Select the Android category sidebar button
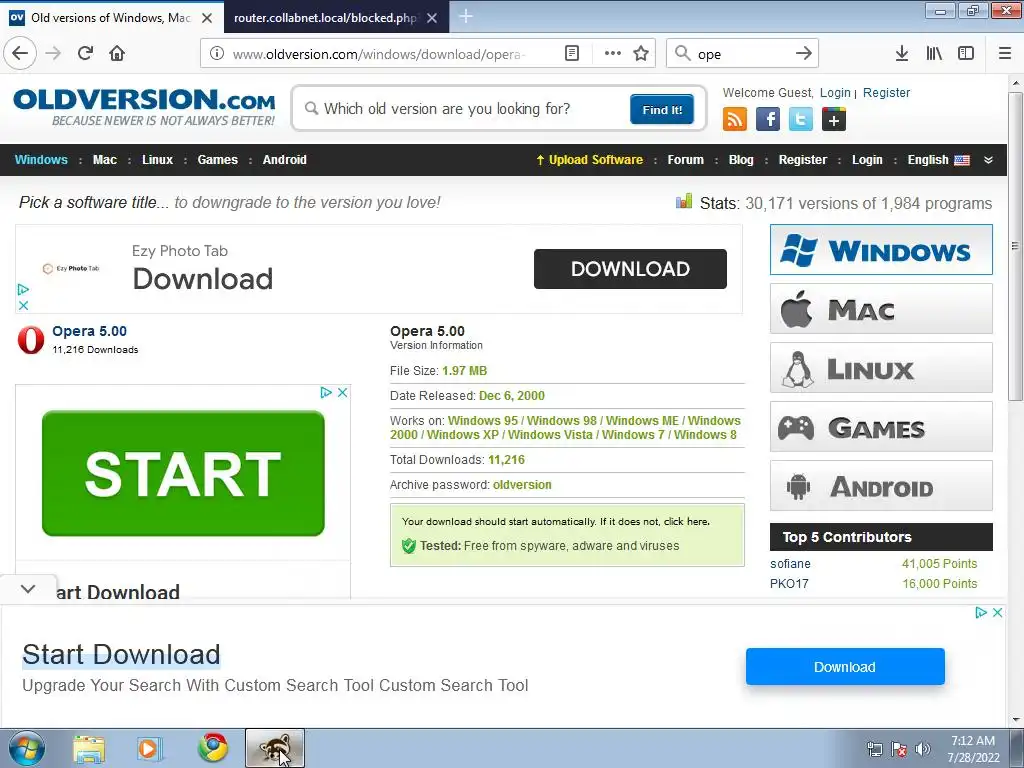The width and height of the screenshot is (1024, 768). pos(881,486)
